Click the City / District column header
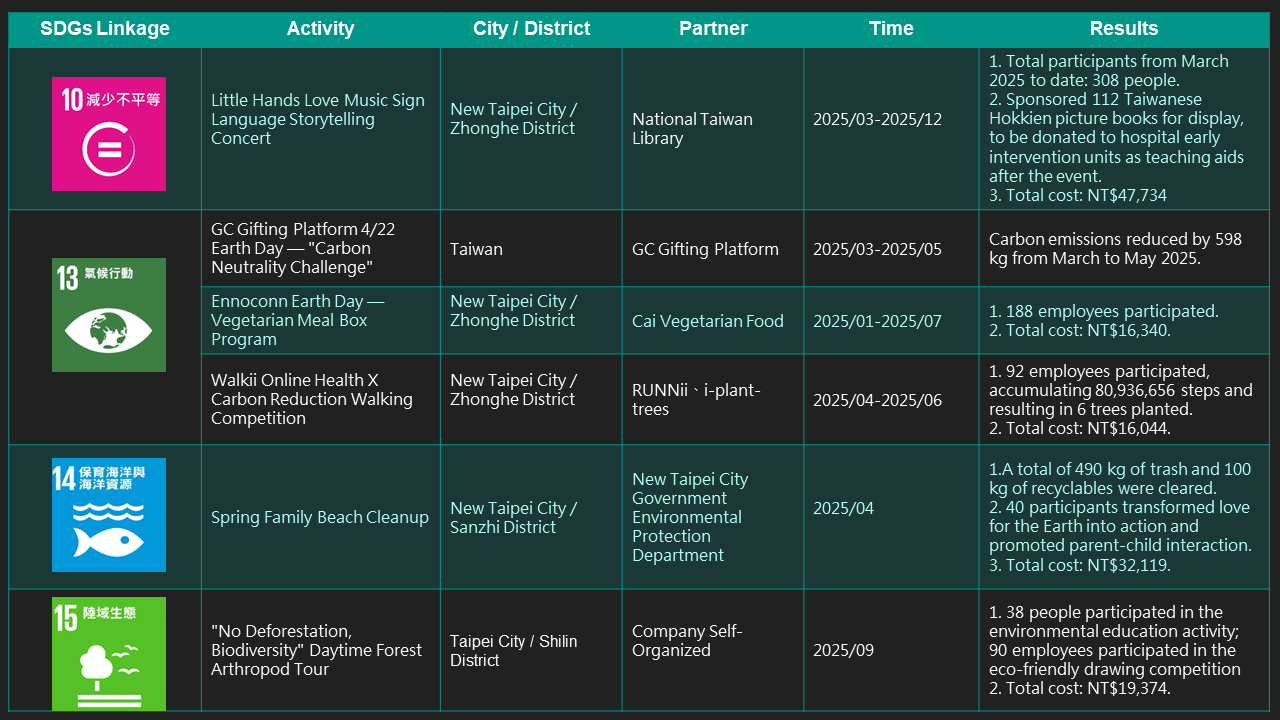This screenshot has width=1280, height=720. pyautogui.click(x=531, y=28)
